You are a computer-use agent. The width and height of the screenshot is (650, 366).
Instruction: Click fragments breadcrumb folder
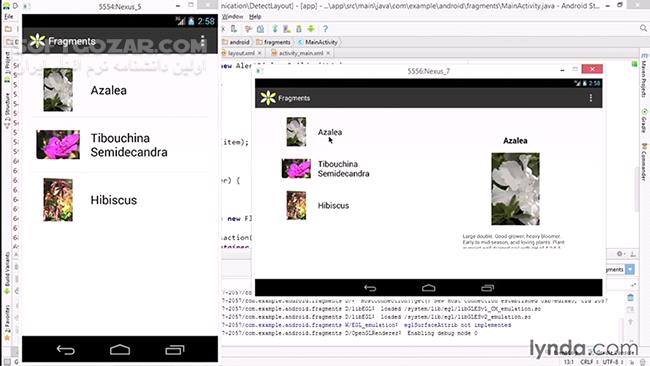tap(273, 42)
